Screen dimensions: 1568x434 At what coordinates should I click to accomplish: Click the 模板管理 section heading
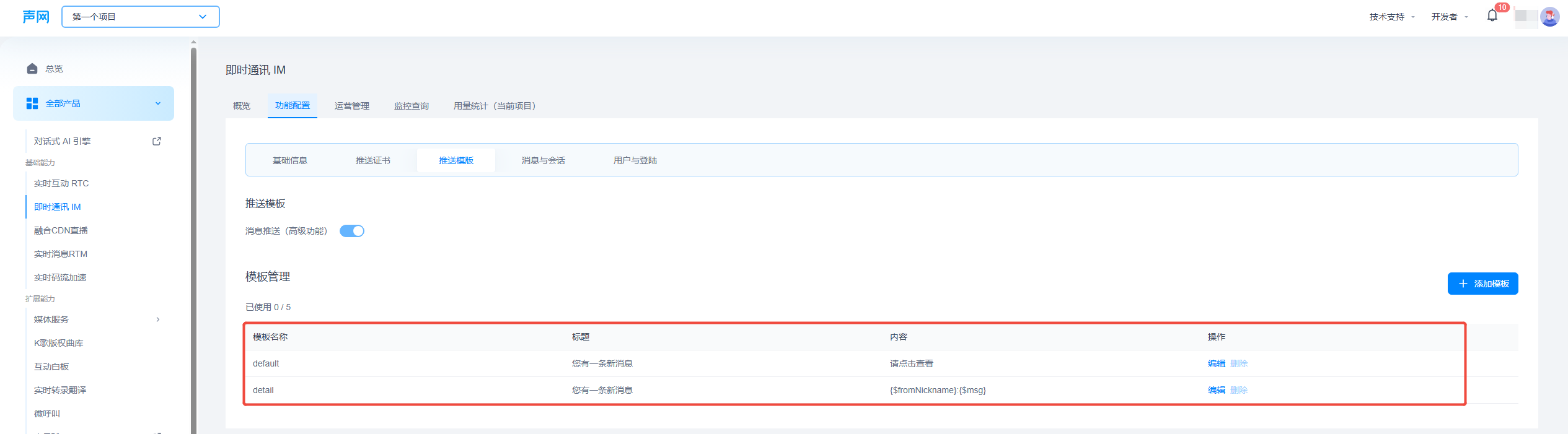coord(268,277)
